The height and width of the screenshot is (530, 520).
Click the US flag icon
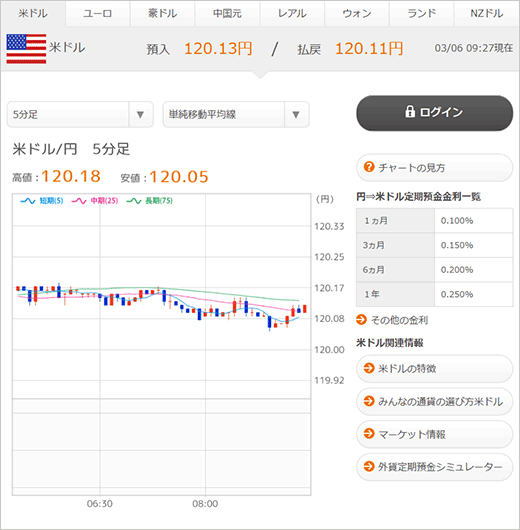26,49
